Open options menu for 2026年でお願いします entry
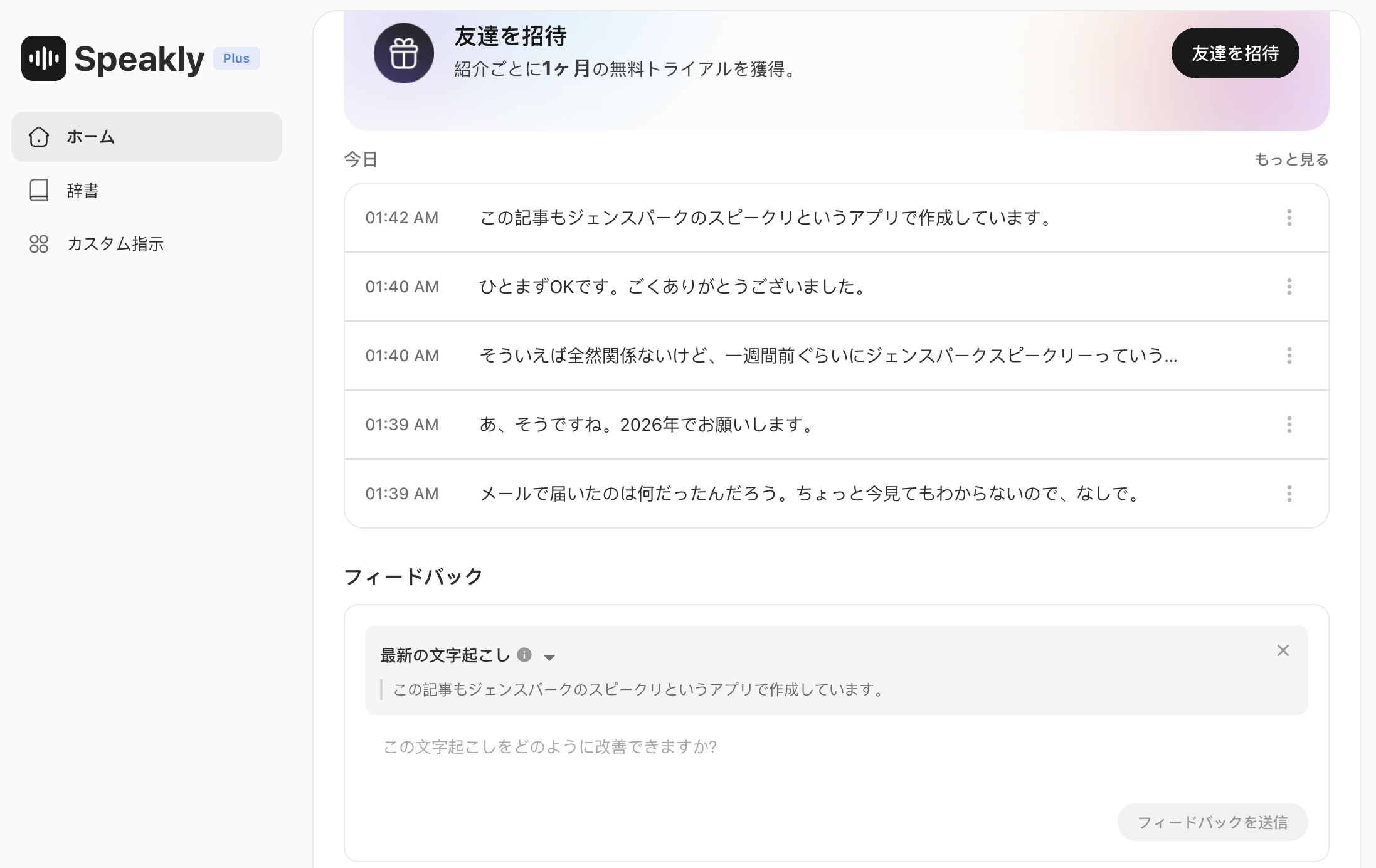Viewport: 1376px width, 868px height. click(1289, 425)
